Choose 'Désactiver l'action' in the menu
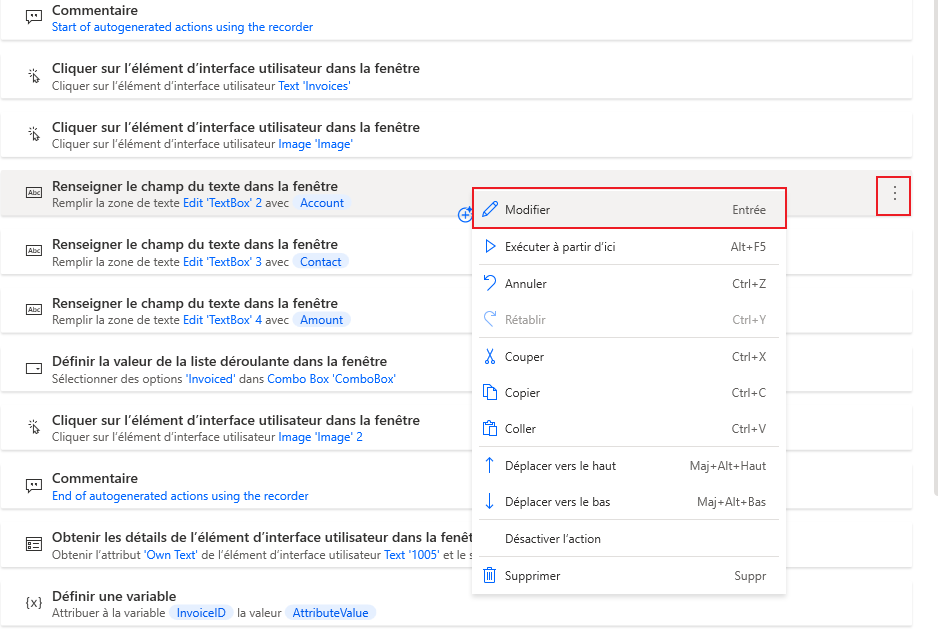The image size is (938, 632). tap(629, 539)
